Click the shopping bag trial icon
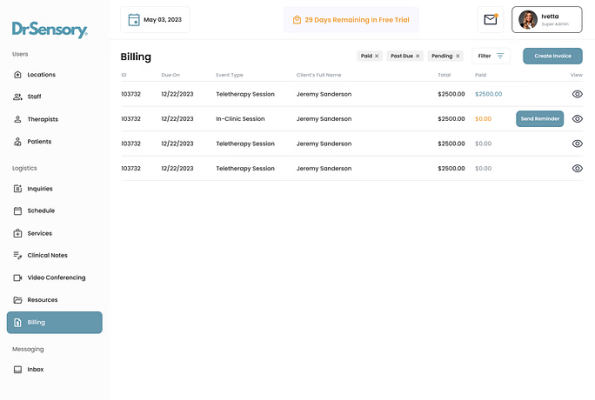This screenshot has height=400, width=595. 297,20
